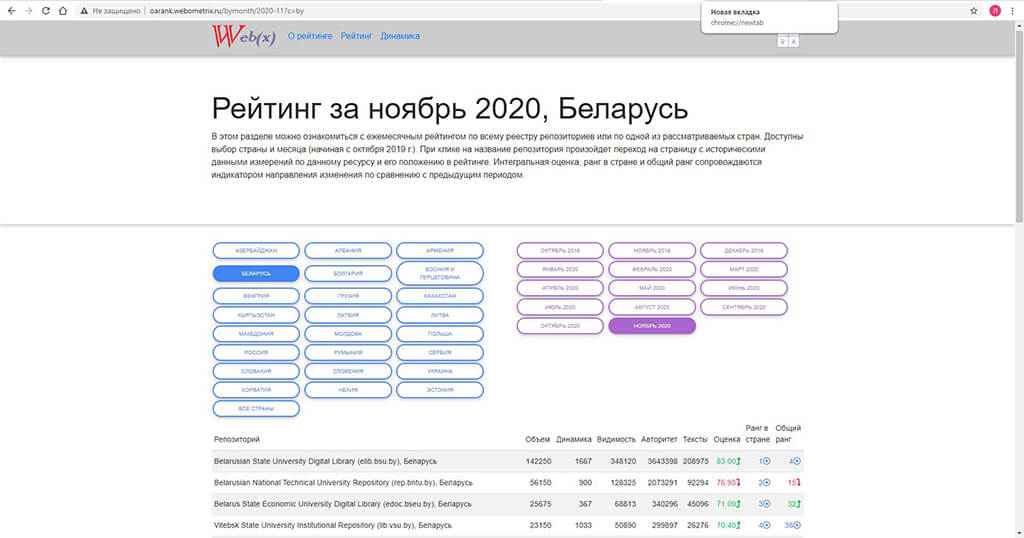The width and height of the screenshot is (1024, 538).
Task: Select month Август 2020
Action: click(652, 307)
